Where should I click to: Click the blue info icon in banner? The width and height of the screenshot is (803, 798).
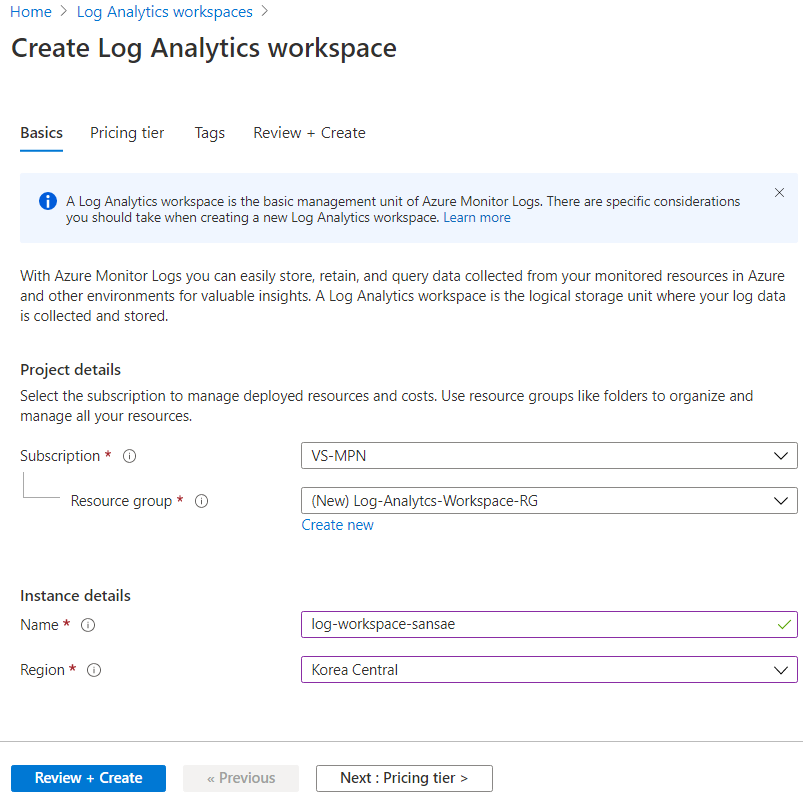48,201
